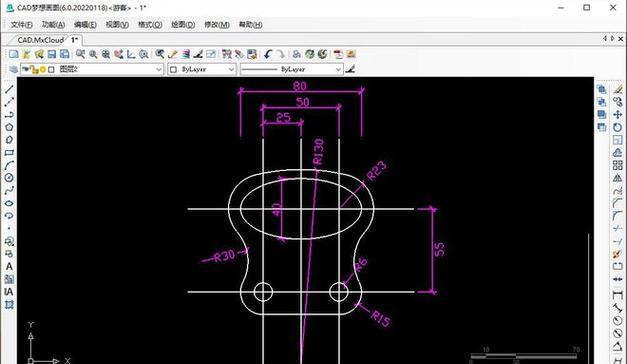This screenshot has height=364, width=627.
Task: Select the single-line Text A tool
Action: 9,266
